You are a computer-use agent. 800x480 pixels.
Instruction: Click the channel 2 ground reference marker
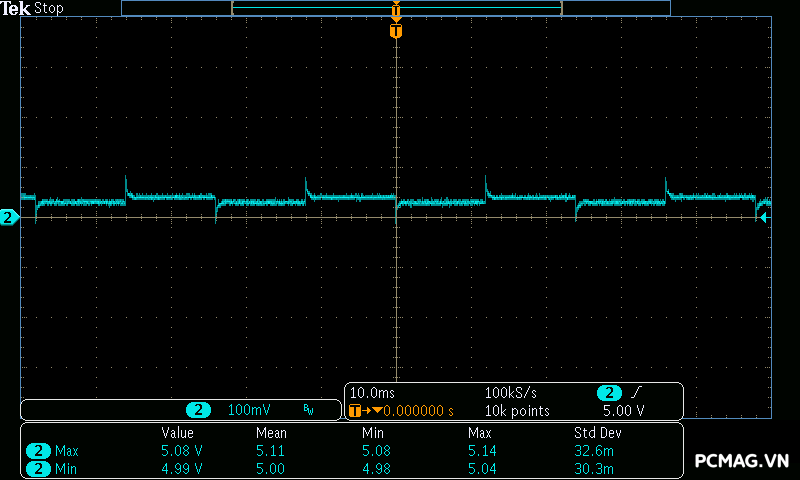pyautogui.click(x=8, y=217)
